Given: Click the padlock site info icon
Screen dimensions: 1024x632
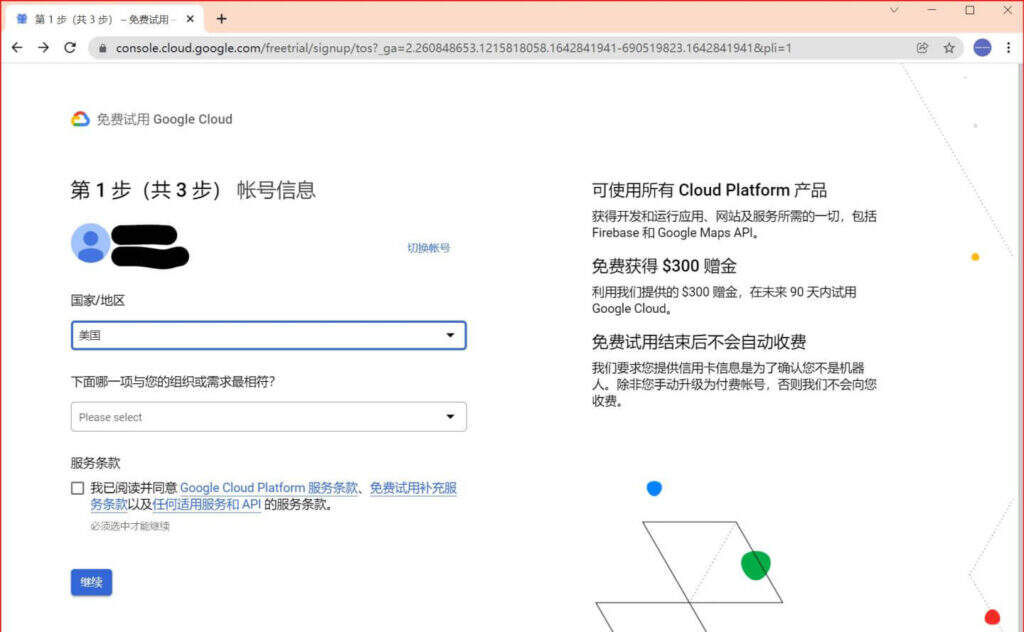Looking at the screenshot, I should pos(101,48).
